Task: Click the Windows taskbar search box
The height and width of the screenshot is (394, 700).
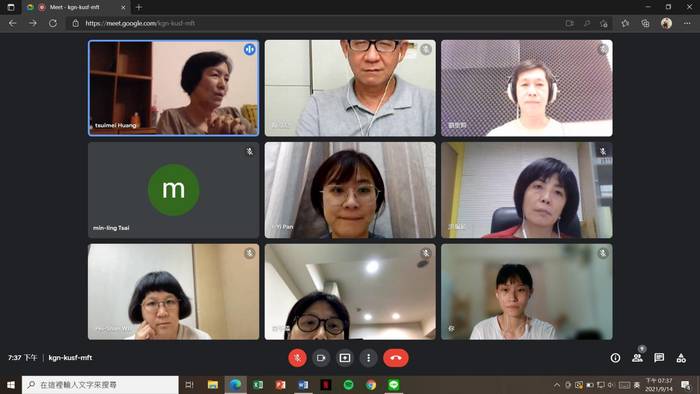Action: click(100, 385)
